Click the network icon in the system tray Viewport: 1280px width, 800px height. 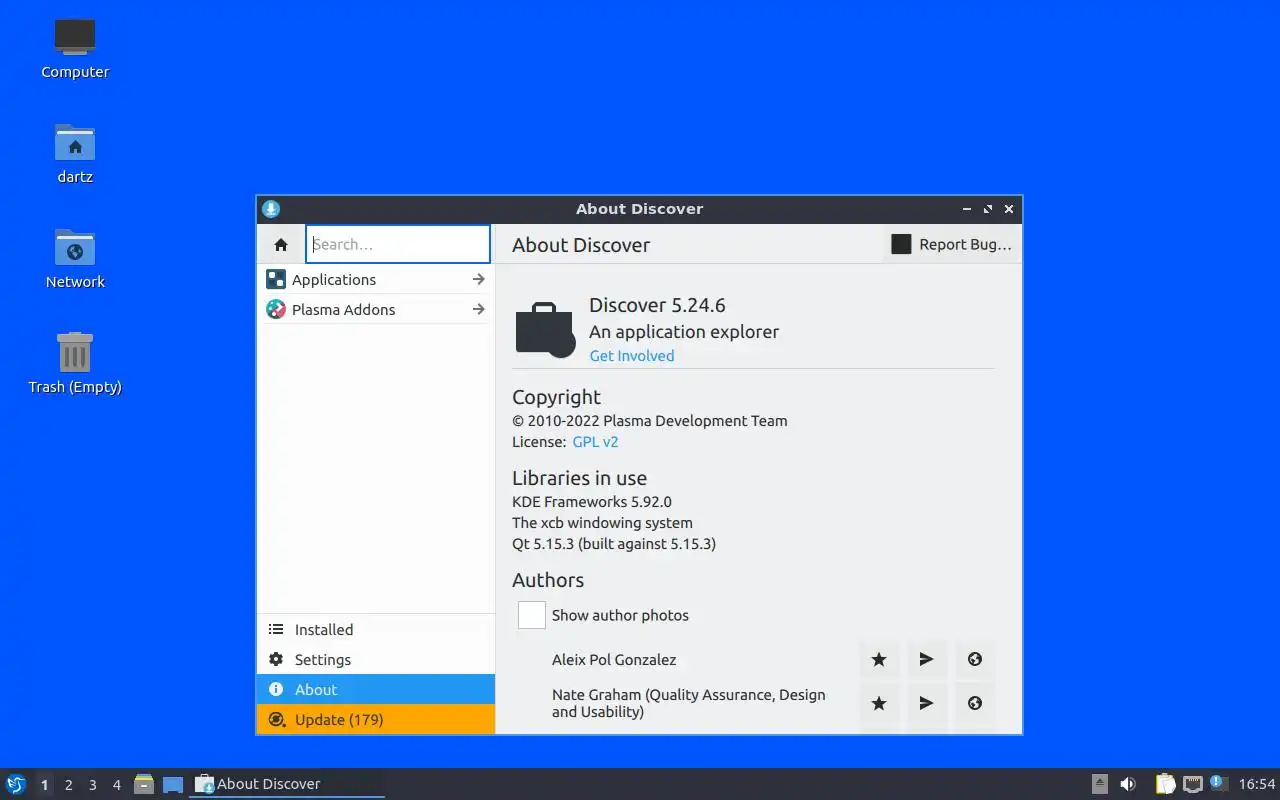pos(1192,784)
